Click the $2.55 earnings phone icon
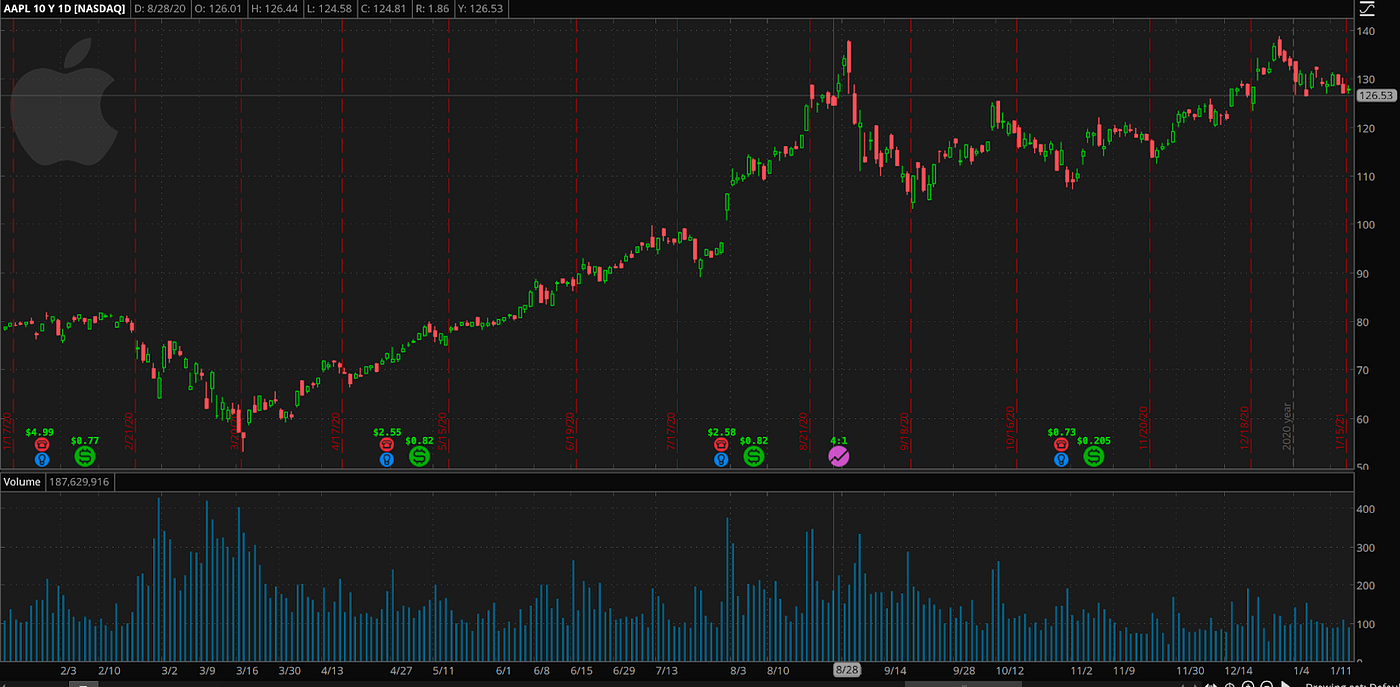1400x687 pixels. [387, 444]
